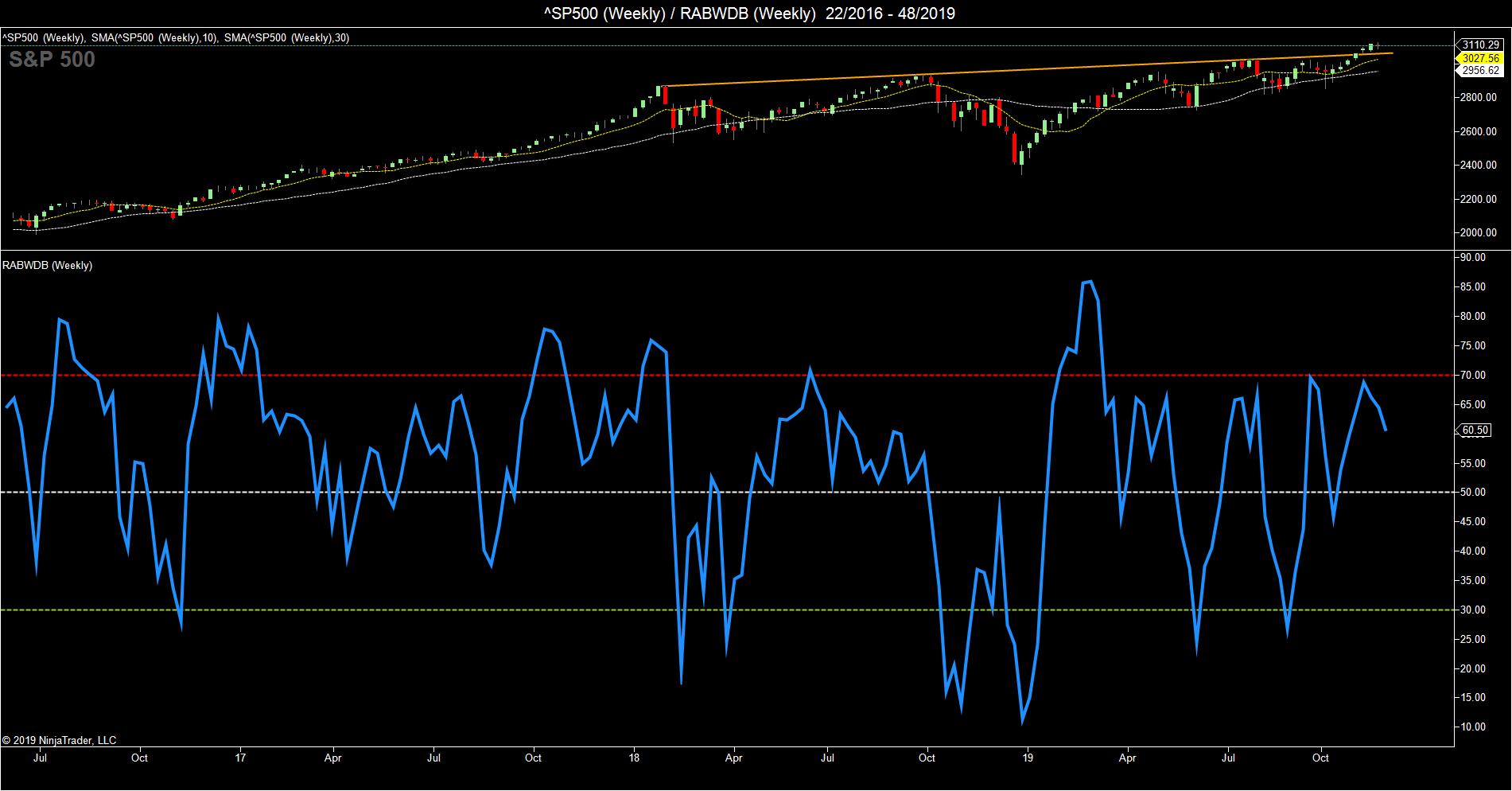Click the '19' year marker on time axis
The width and height of the screenshot is (1512, 791).
(1028, 758)
